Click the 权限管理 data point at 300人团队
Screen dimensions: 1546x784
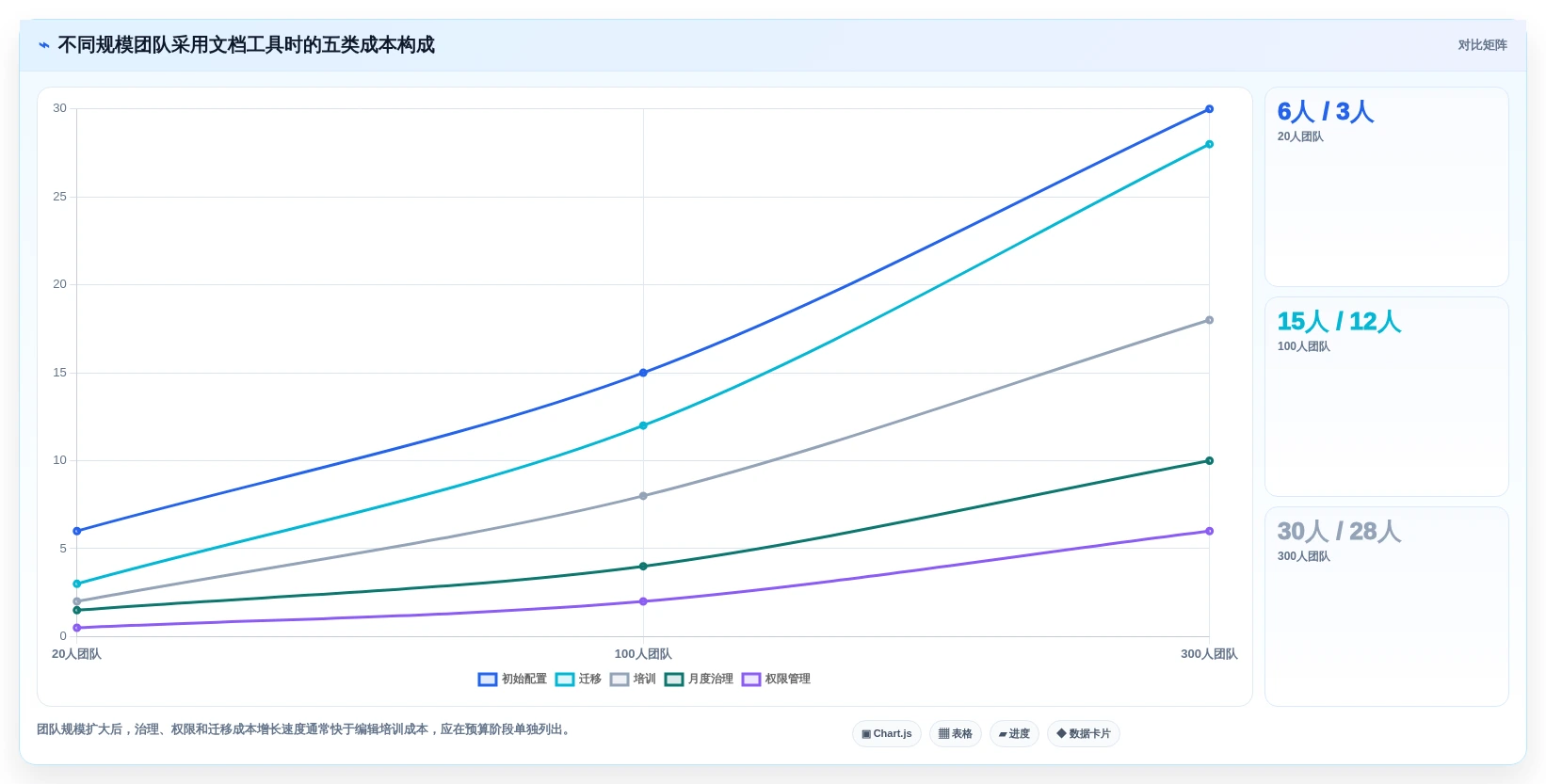click(x=1209, y=531)
